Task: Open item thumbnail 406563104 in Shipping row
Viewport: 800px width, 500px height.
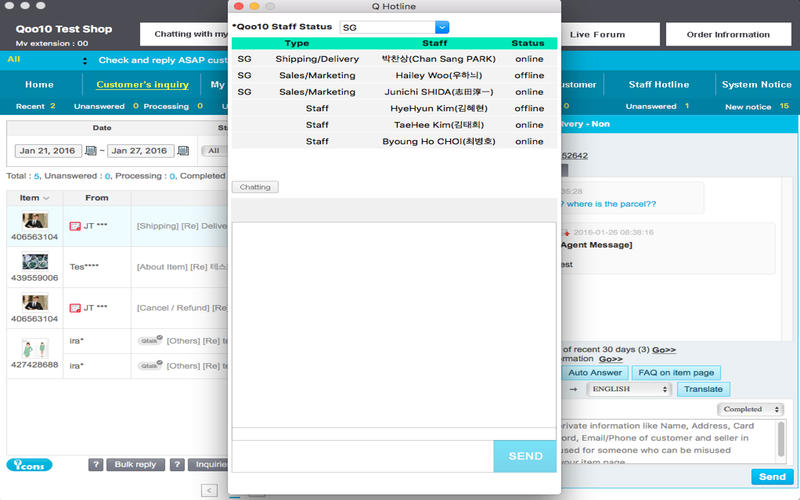Action: 35,220
